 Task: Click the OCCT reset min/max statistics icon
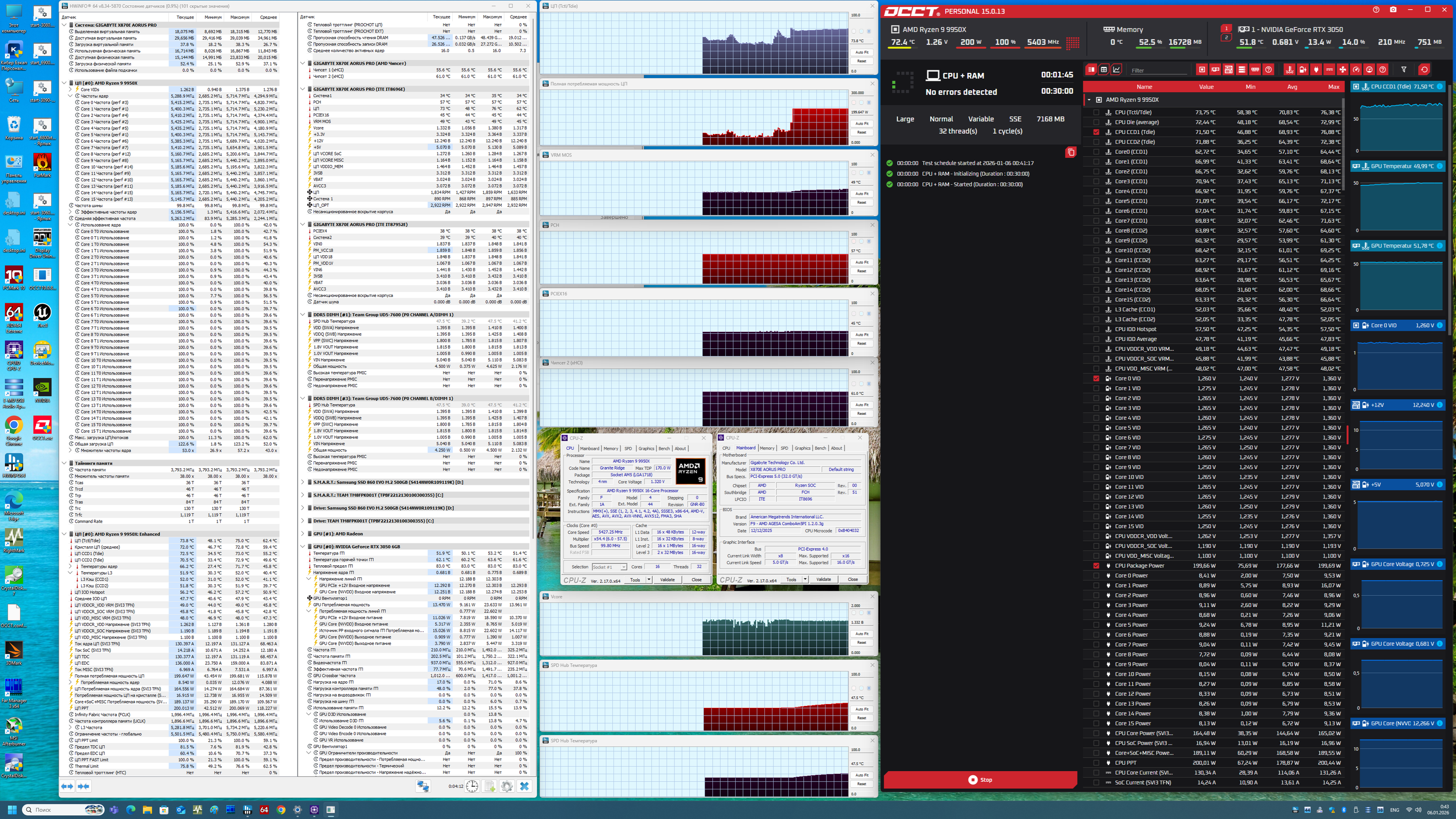[x=1424, y=69]
